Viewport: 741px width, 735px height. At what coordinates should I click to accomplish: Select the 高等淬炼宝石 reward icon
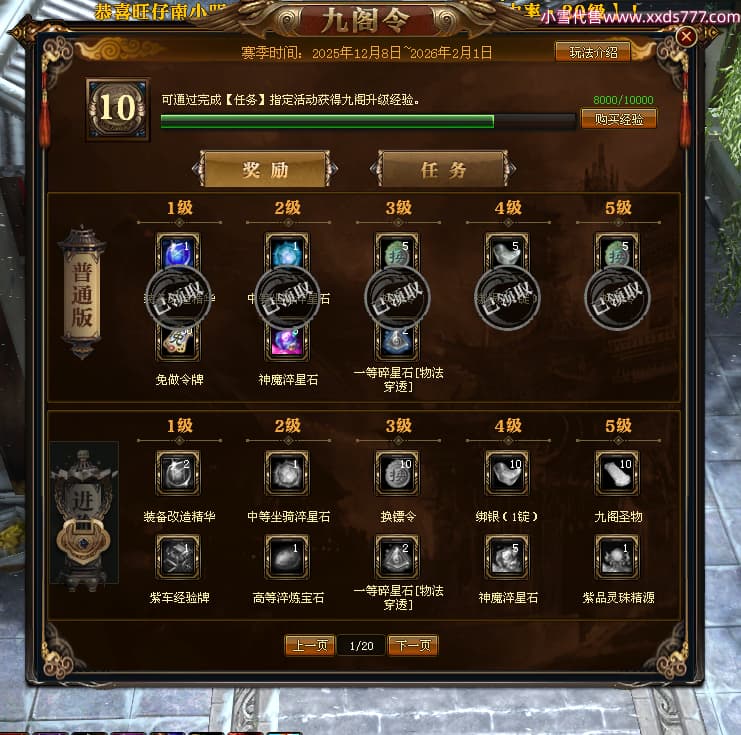click(287, 557)
